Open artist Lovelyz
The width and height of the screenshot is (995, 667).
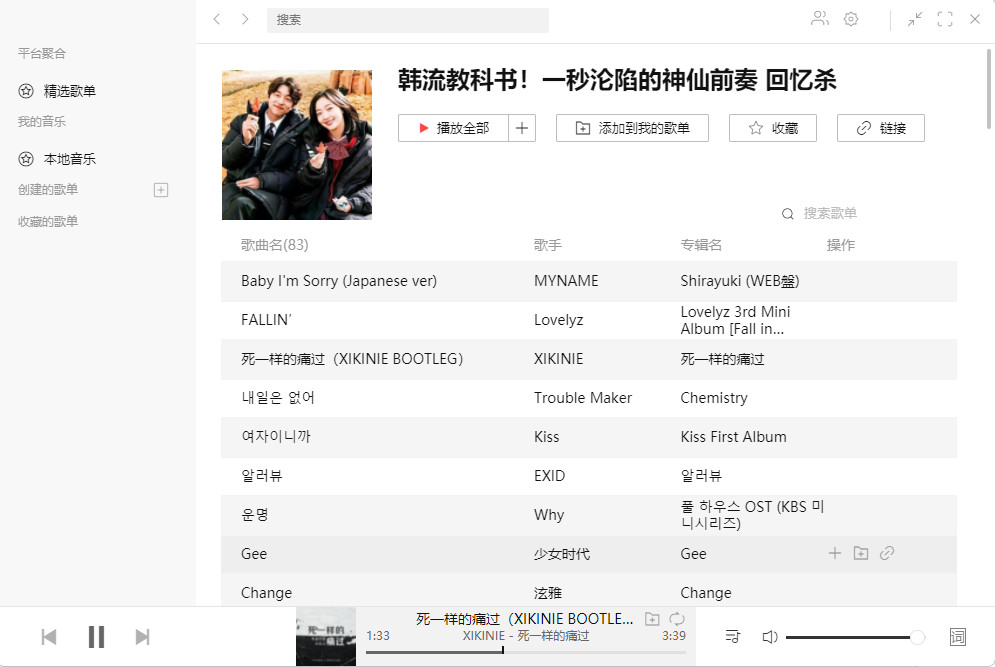tap(558, 320)
